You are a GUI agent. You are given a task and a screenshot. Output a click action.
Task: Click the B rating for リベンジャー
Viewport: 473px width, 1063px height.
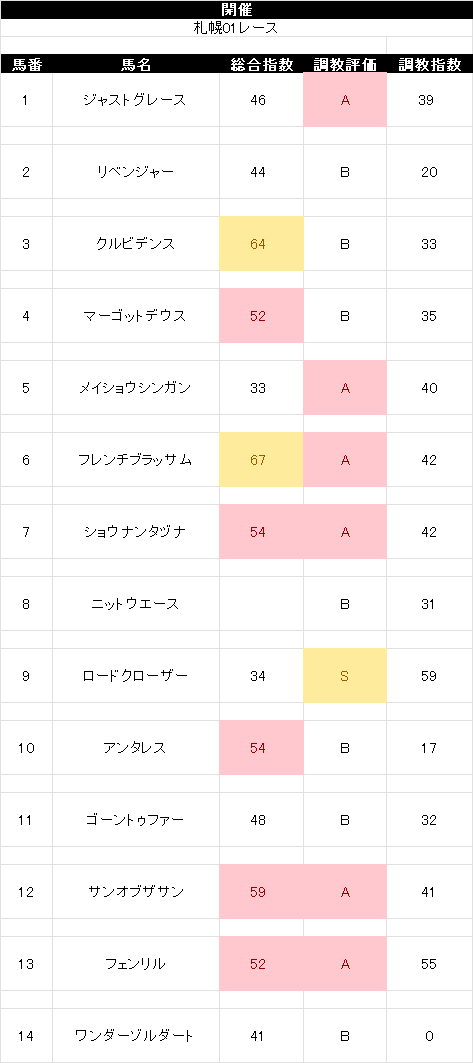click(345, 172)
